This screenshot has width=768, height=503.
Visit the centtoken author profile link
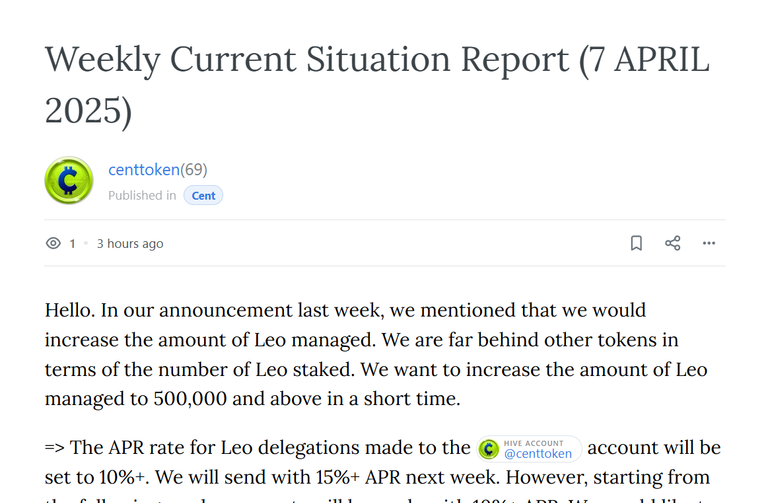[x=144, y=169]
